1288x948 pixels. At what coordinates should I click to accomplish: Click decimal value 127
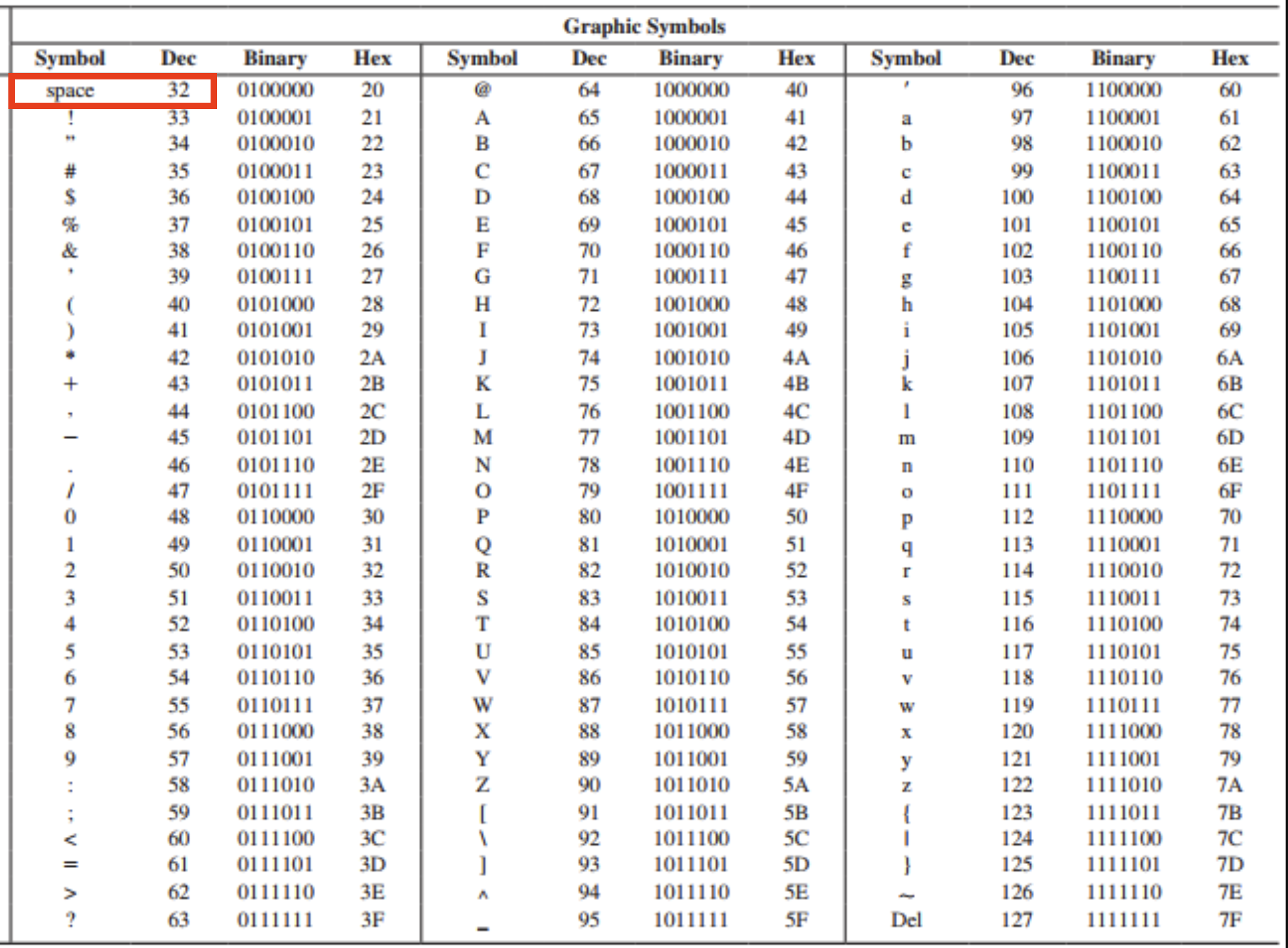click(x=1017, y=919)
